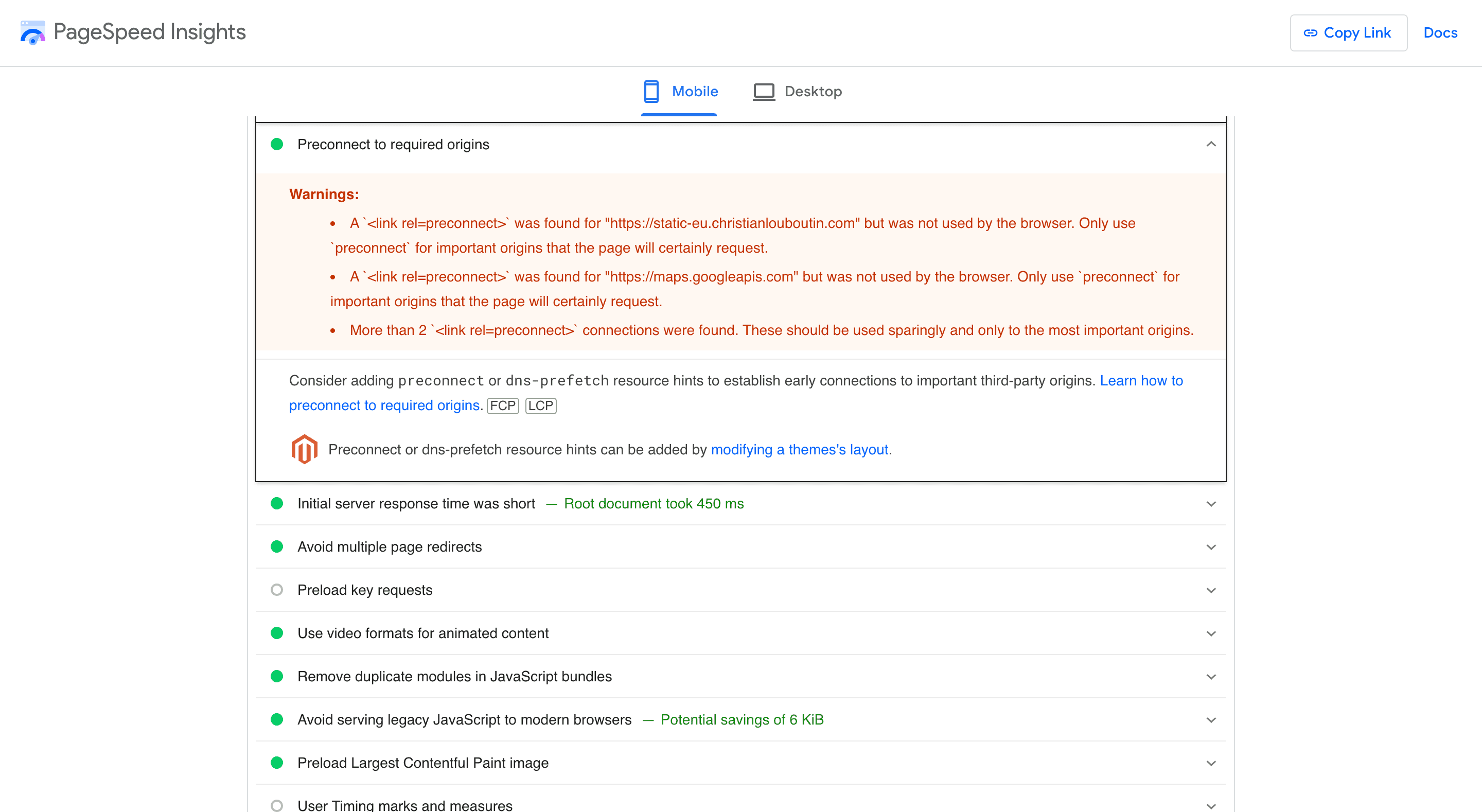Click the gray circle next to Preload key requests
The image size is (1482, 812).
(277, 589)
